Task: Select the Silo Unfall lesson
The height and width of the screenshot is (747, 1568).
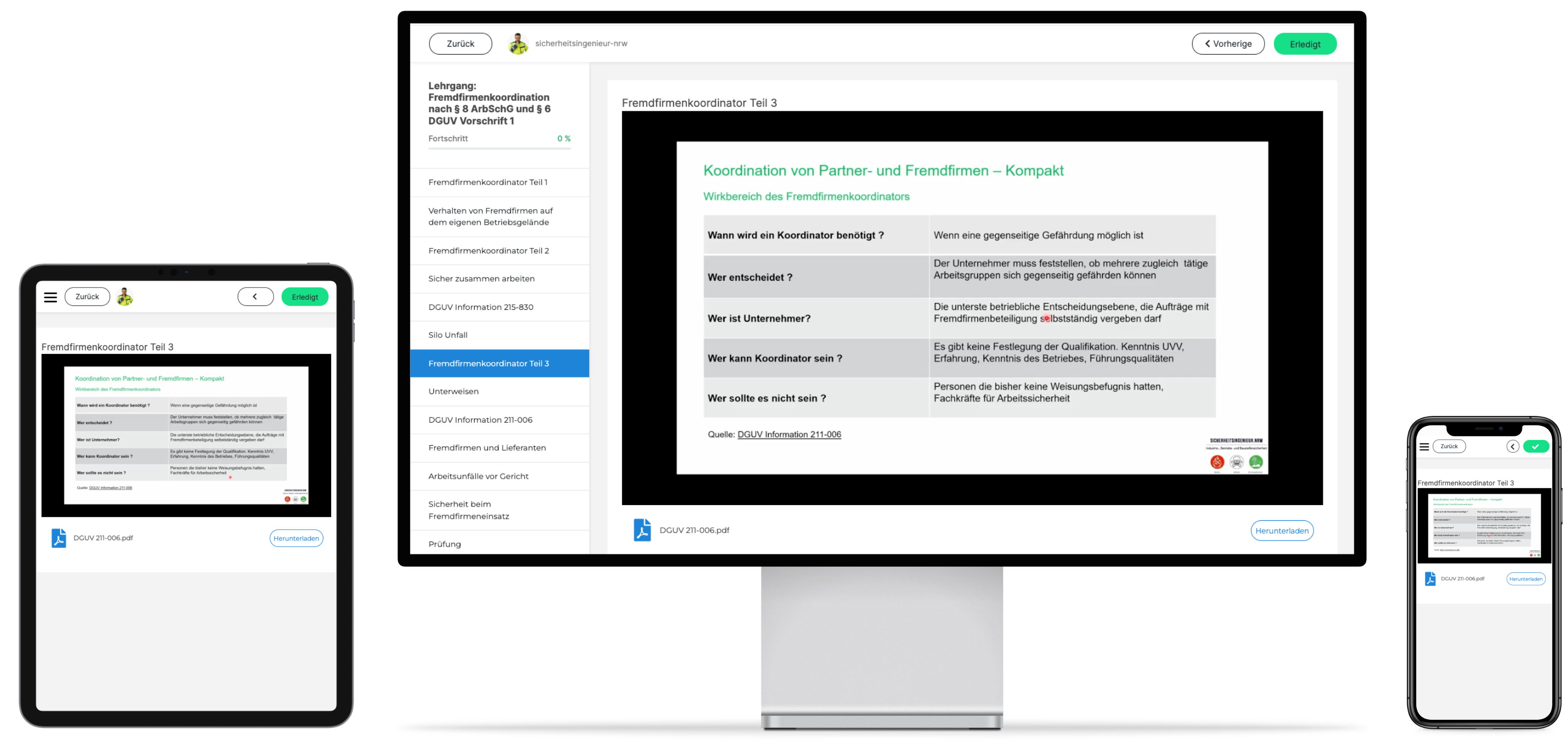Action: pyautogui.click(x=499, y=335)
